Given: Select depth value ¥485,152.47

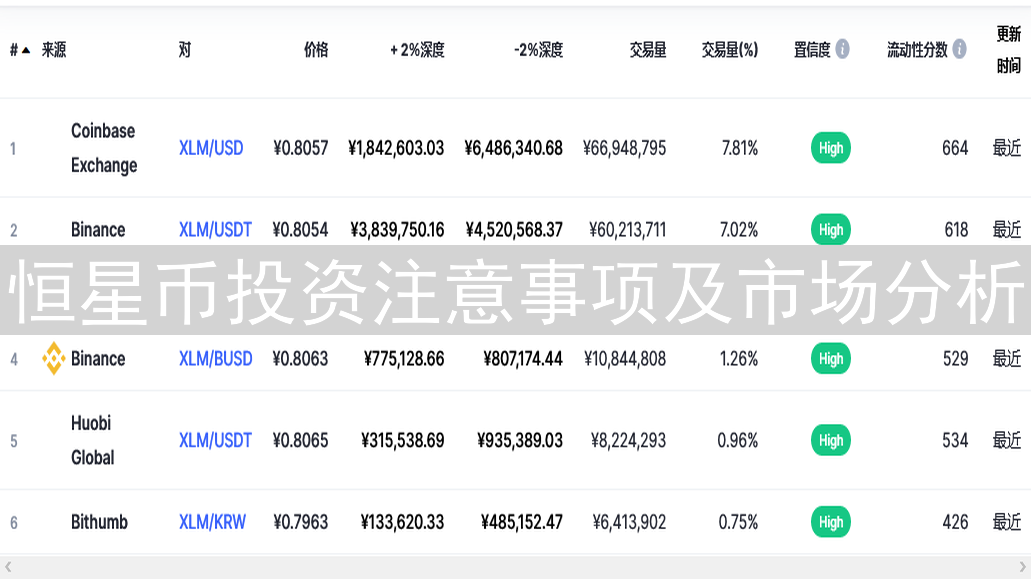Looking at the screenshot, I should coord(522,522).
